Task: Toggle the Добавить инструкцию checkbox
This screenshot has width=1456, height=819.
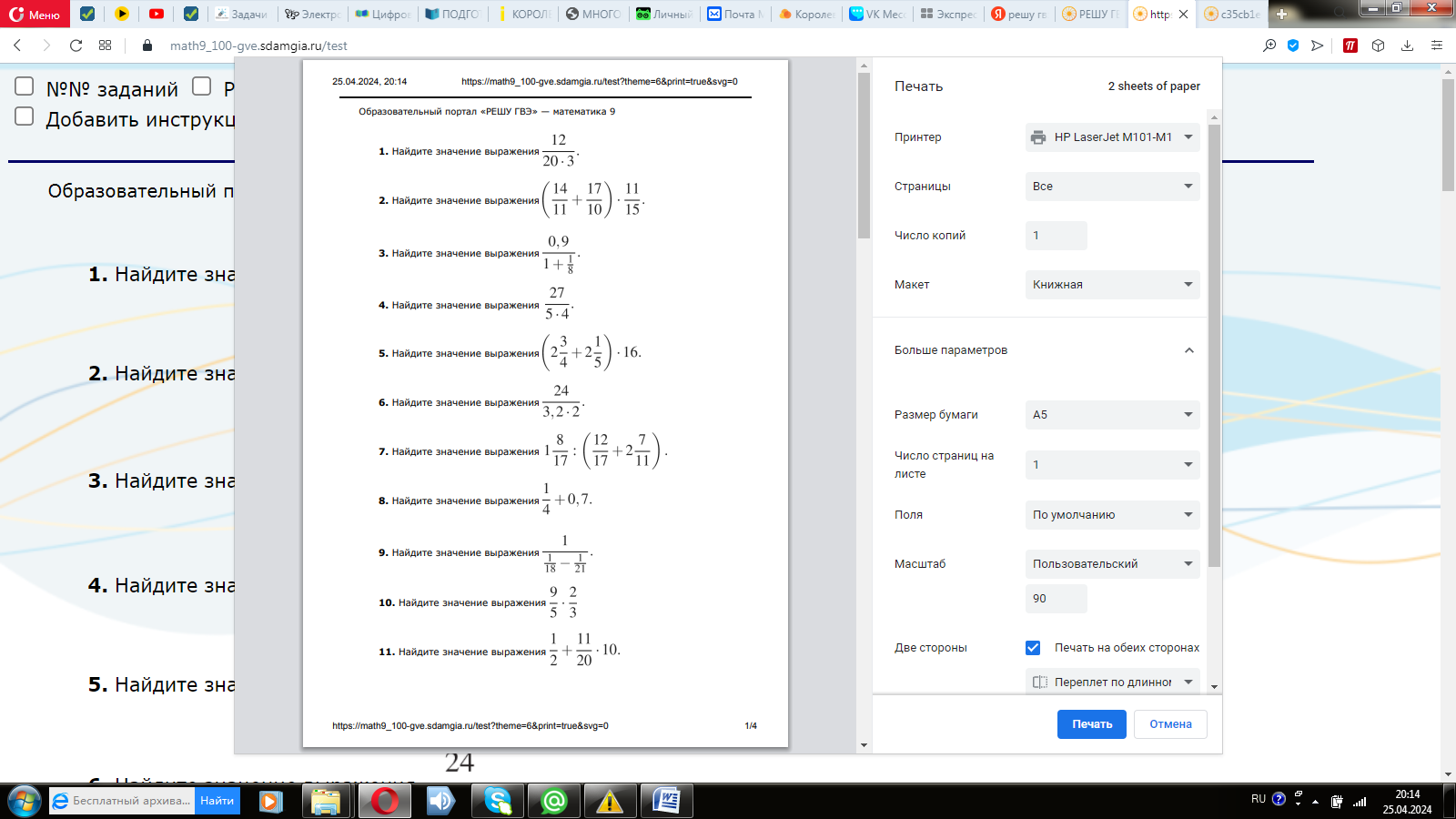Action: 25,116
